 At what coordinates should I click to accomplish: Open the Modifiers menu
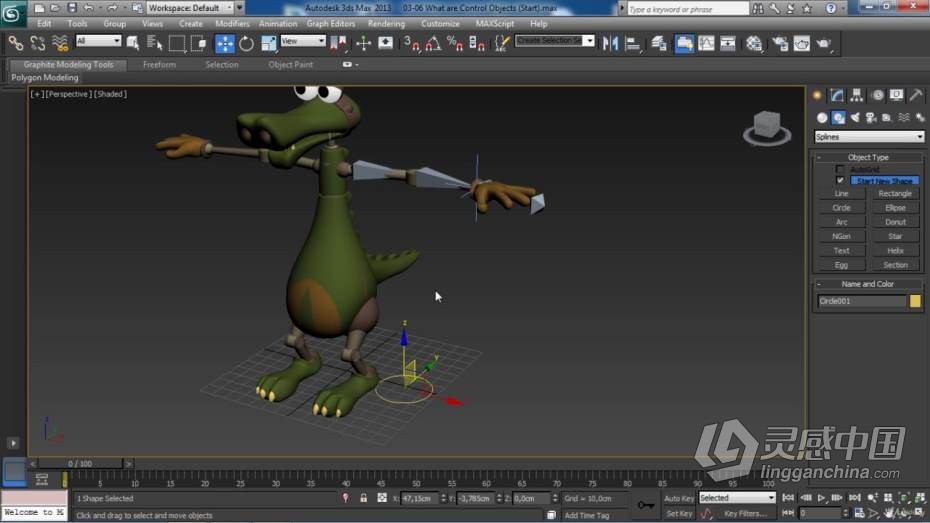pyautogui.click(x=232, y=24)
